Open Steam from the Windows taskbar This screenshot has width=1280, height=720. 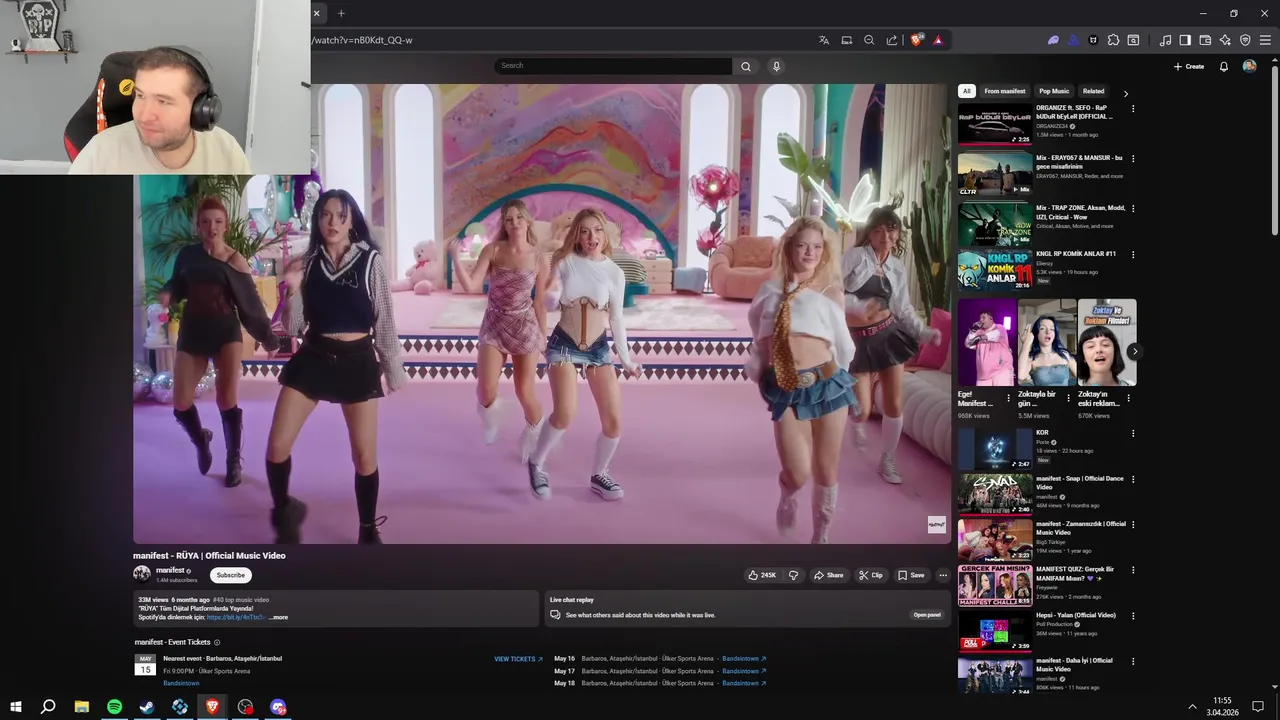(147, 707)
